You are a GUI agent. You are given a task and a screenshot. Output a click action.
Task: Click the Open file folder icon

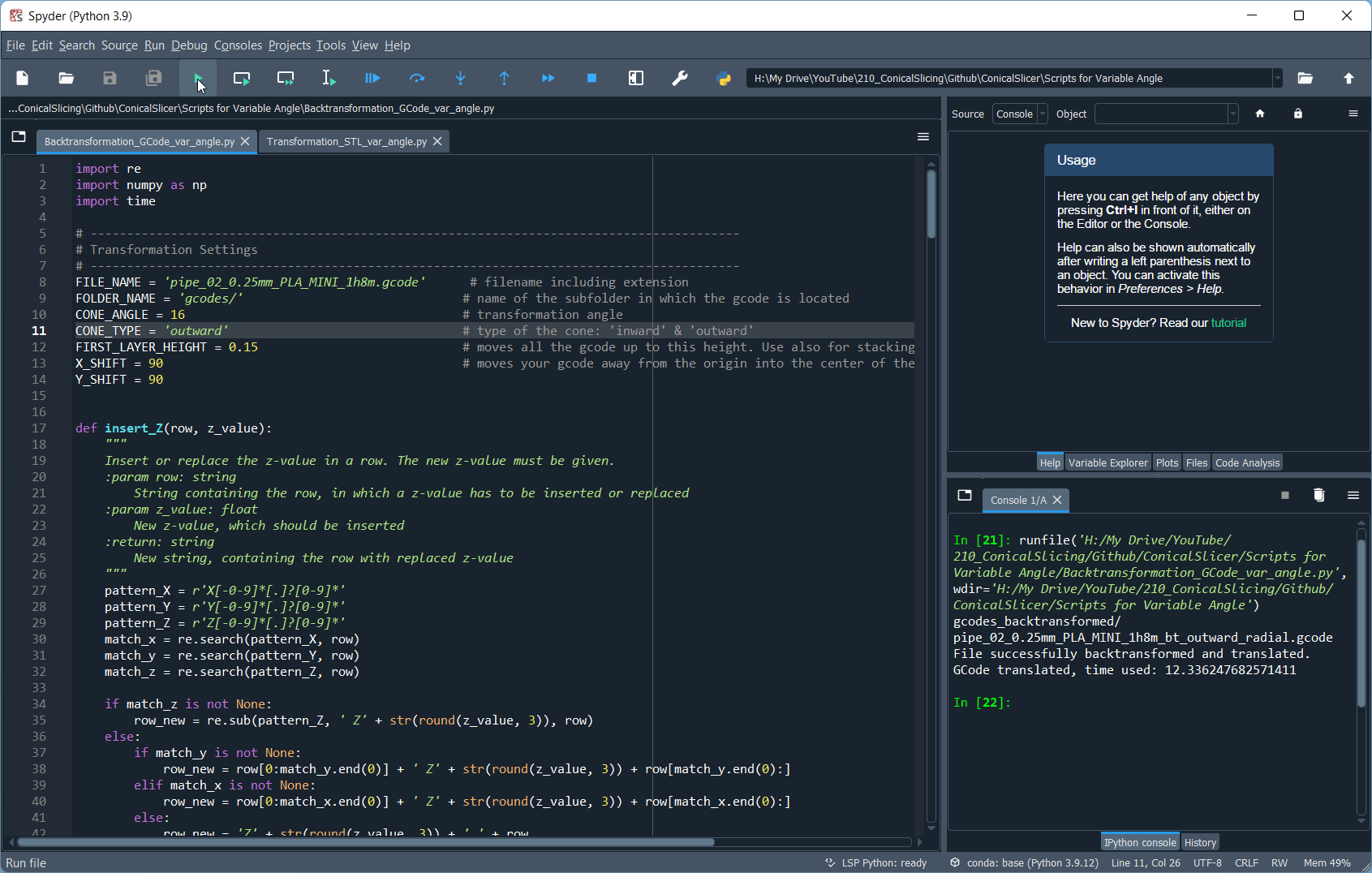pos(66,79)
